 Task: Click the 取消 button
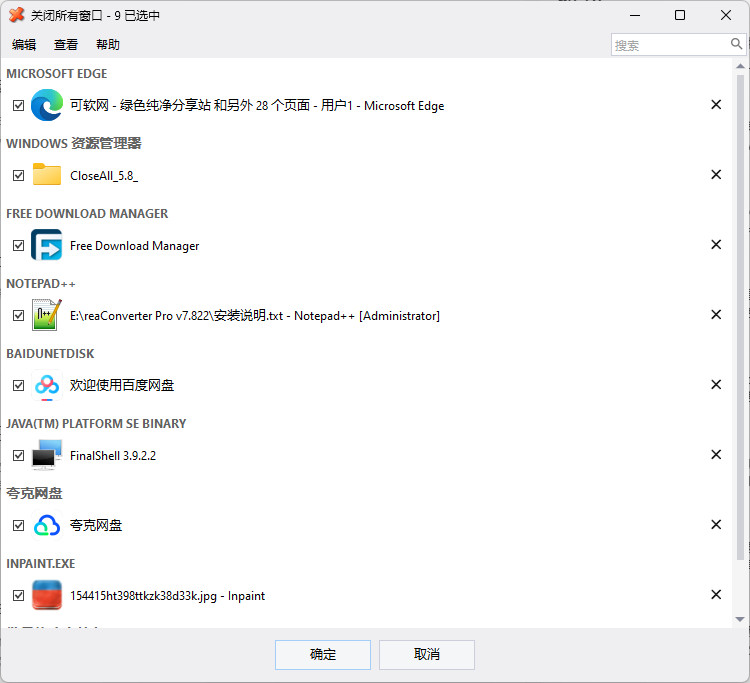[427, 654]
